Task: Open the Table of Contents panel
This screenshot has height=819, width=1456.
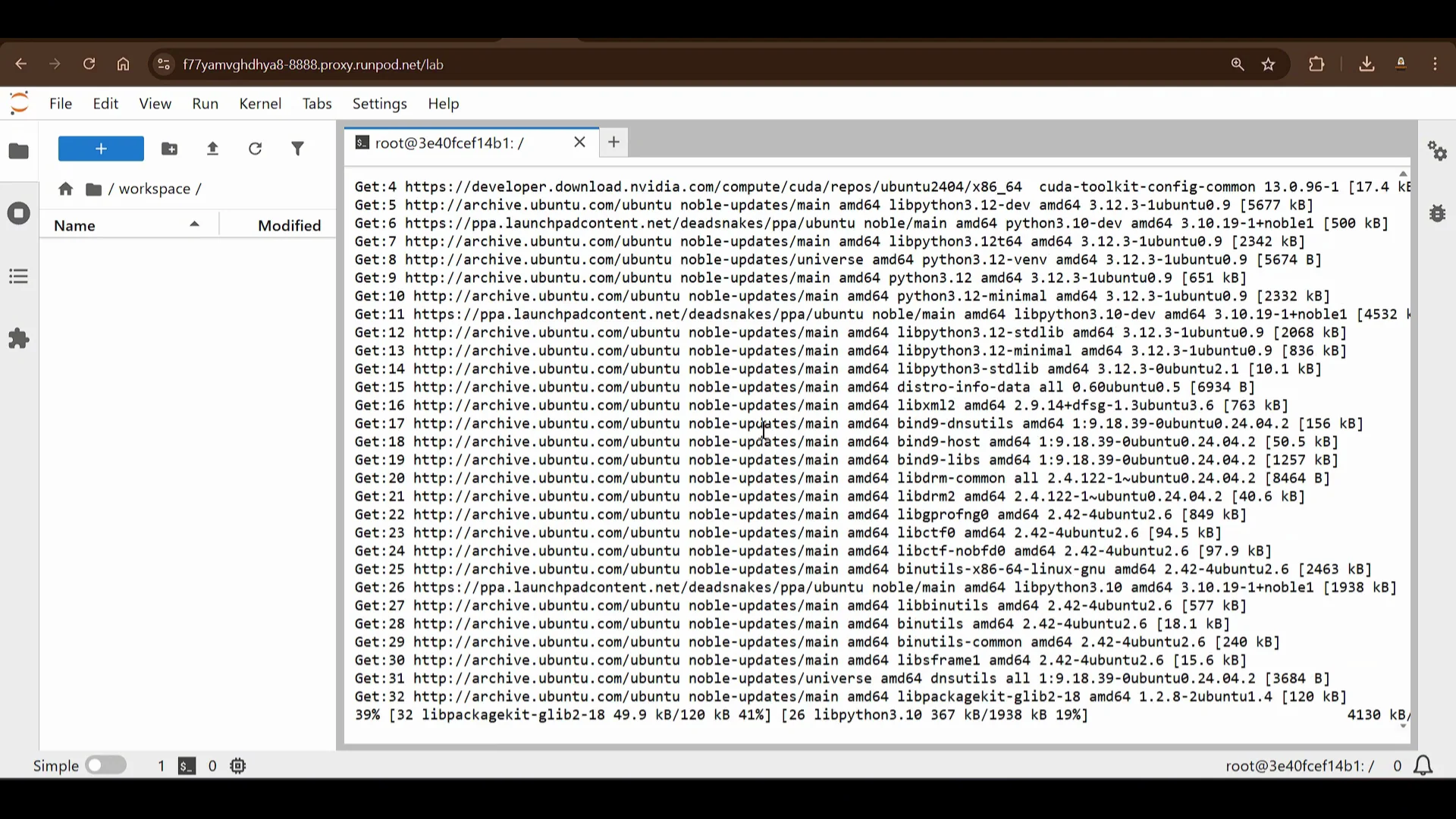Action: pos(18,275)
